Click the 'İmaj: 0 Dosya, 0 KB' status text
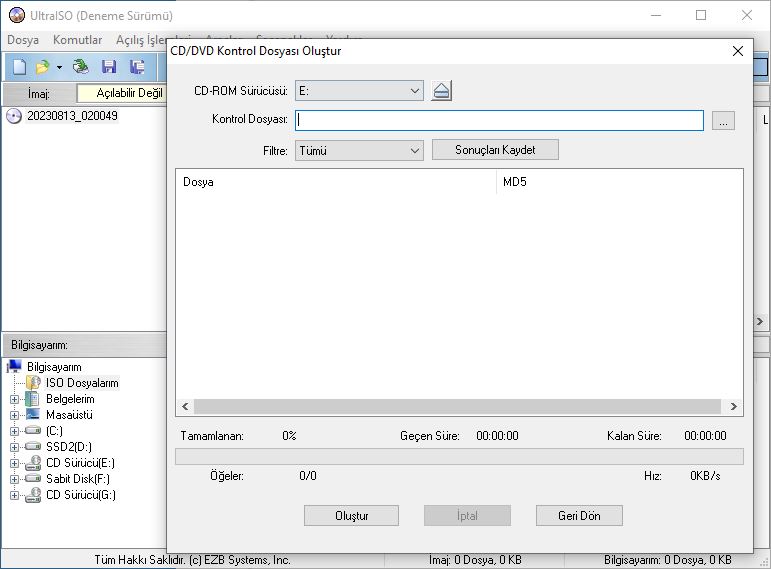The image size is (771, 569). click(475, 560)
